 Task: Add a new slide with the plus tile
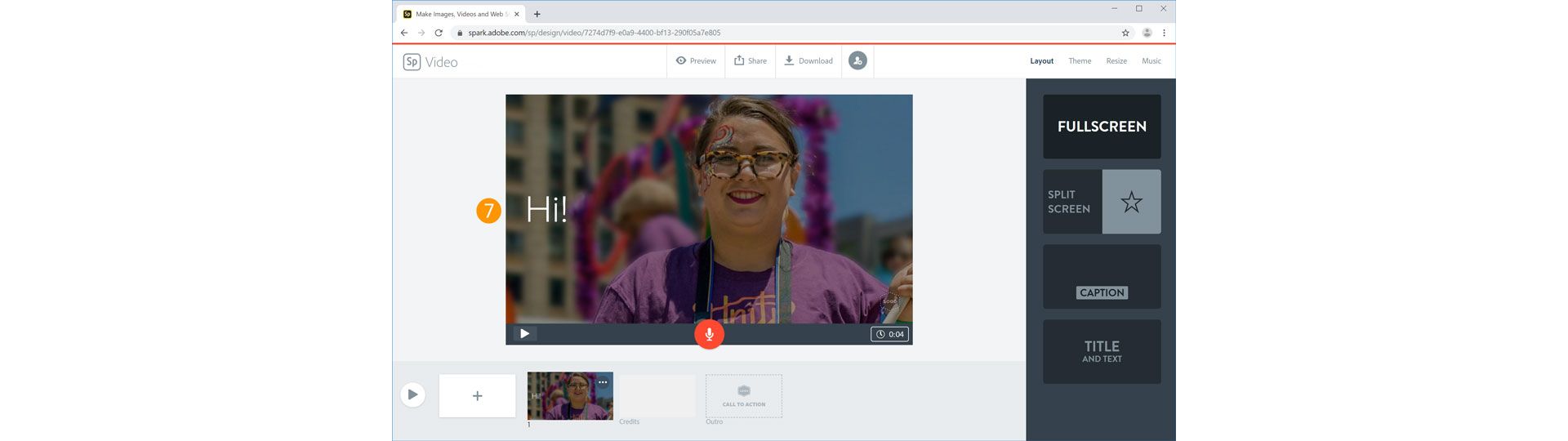click(478, 396)
